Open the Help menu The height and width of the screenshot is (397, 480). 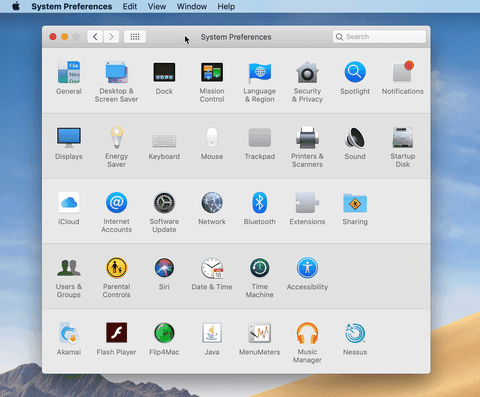point(226,6)
